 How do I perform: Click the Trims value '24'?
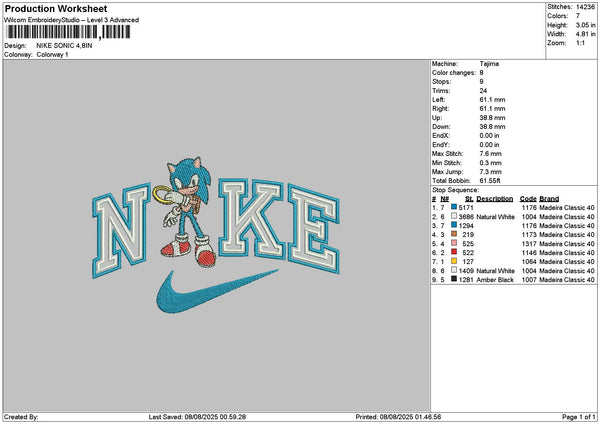[x=483, y=91]
